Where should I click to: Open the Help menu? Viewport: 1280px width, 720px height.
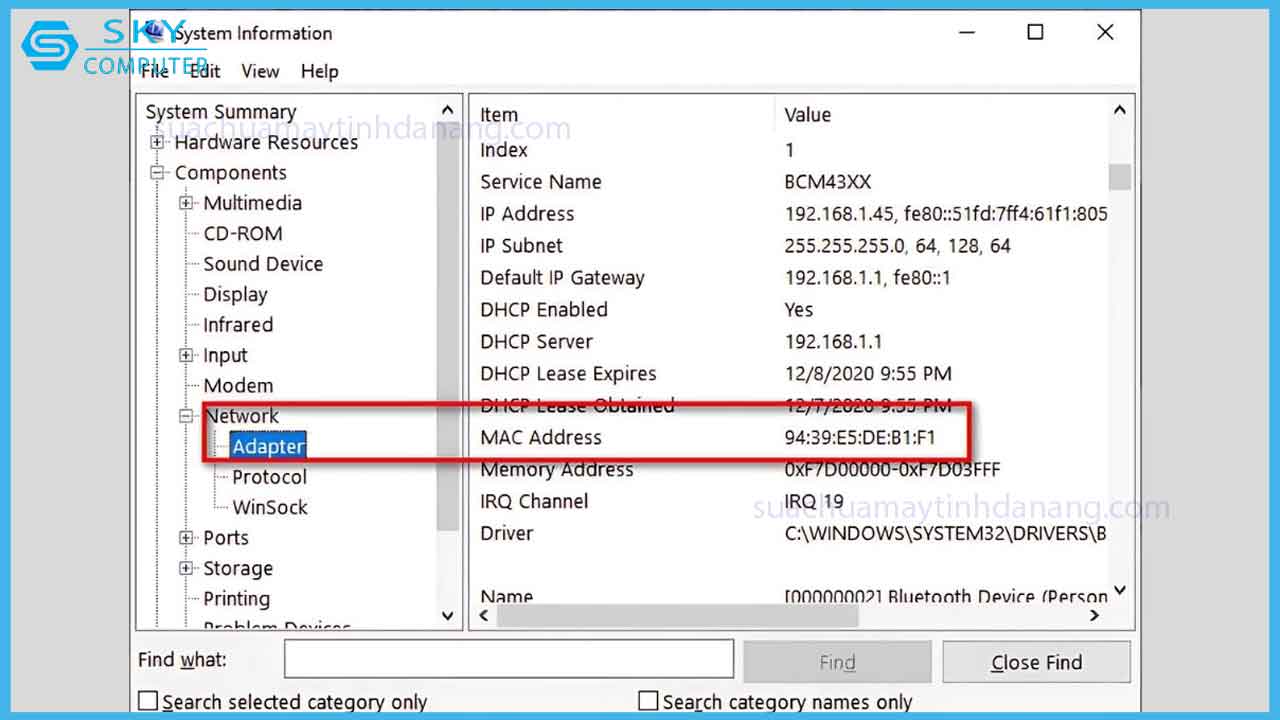pos(320,71)
